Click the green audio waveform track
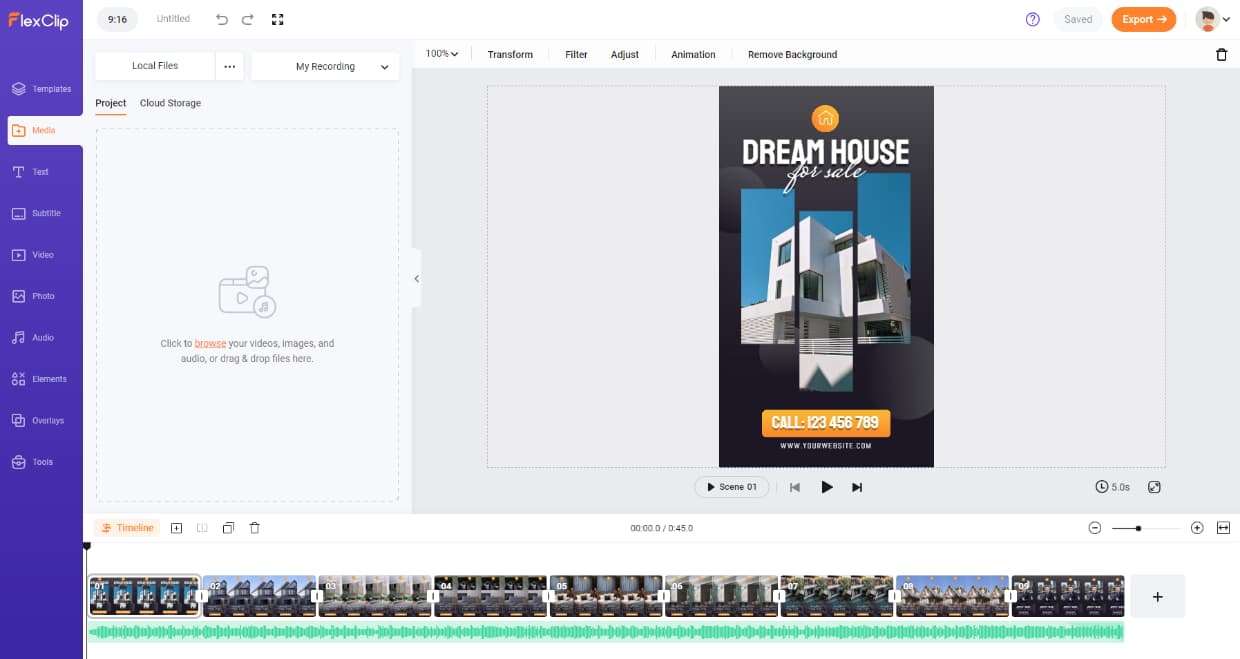 click(x=606, y=632)
